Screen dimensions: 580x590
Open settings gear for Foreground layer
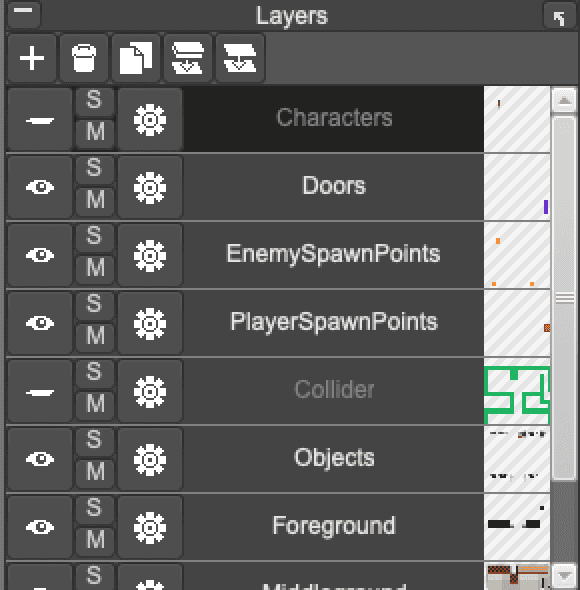tap(150, 527)
